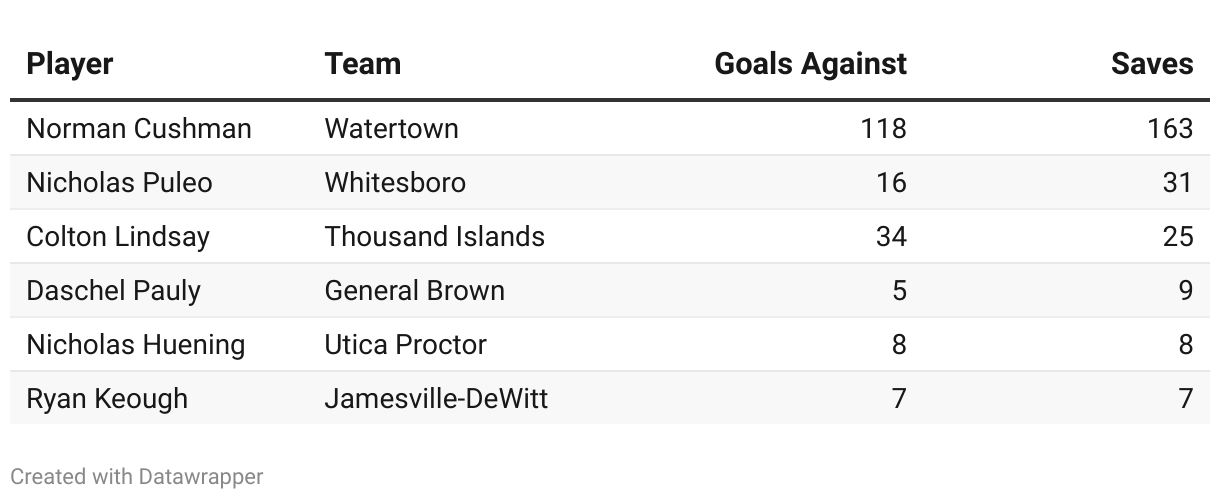Screen dimensions: 1220x500
Task: Select the Whitesboro team cell
Action: point(395,183)
